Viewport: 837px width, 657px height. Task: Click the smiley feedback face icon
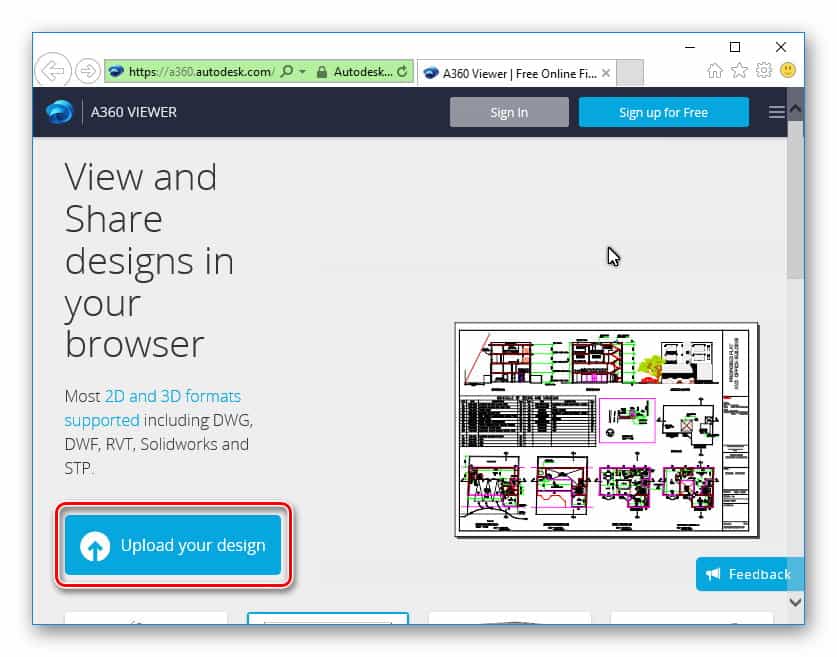click(788, 71)
